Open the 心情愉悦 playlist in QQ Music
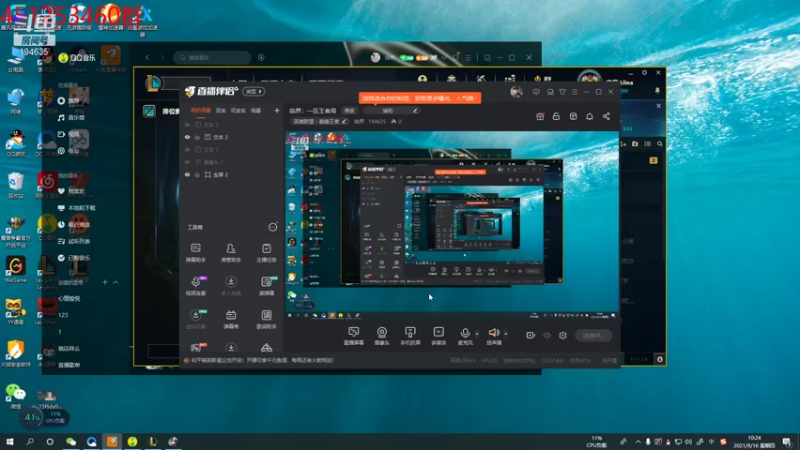Image resolution: width=800 pixels, height=450 pixels. 69,298
